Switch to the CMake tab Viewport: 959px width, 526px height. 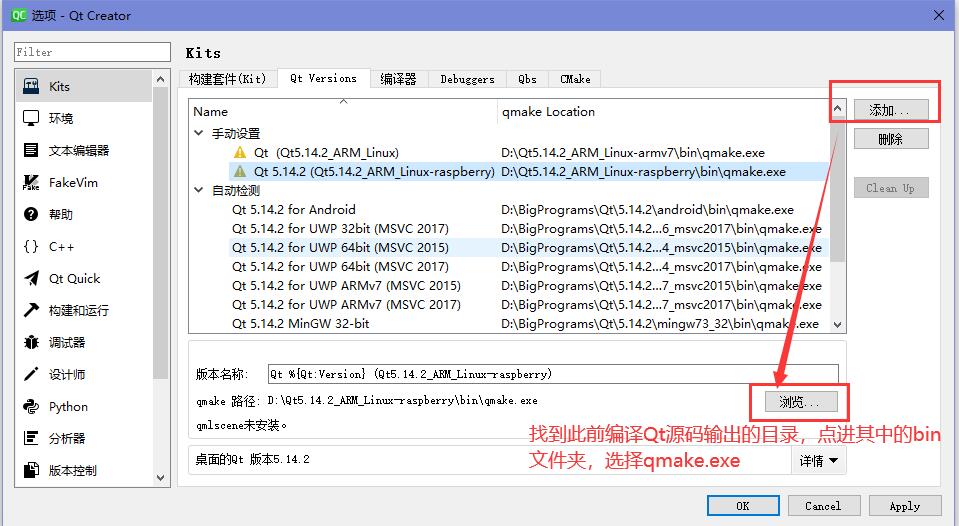(575, 79)
